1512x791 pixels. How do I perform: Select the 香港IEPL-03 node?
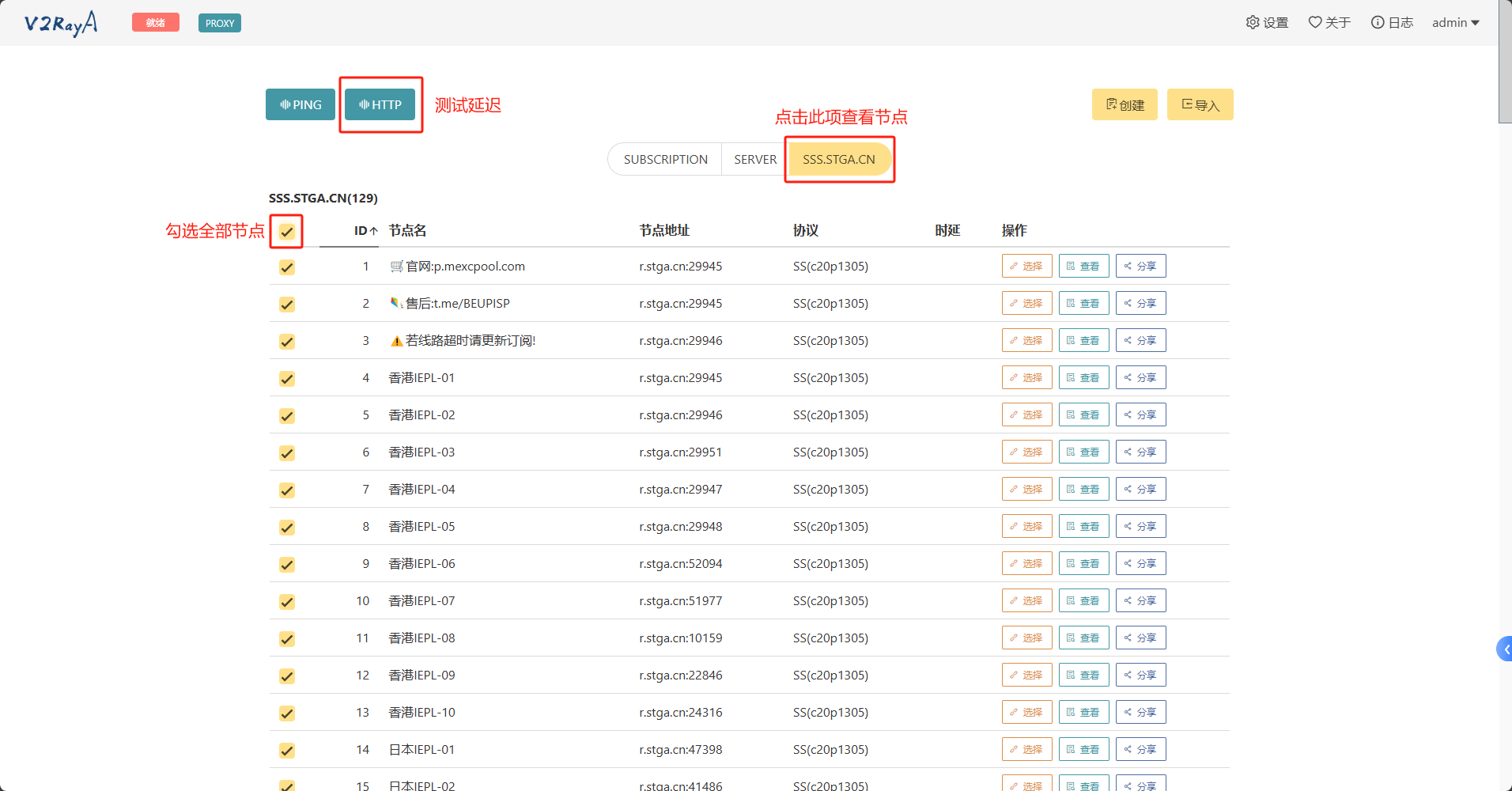(x=1026, y=452)
